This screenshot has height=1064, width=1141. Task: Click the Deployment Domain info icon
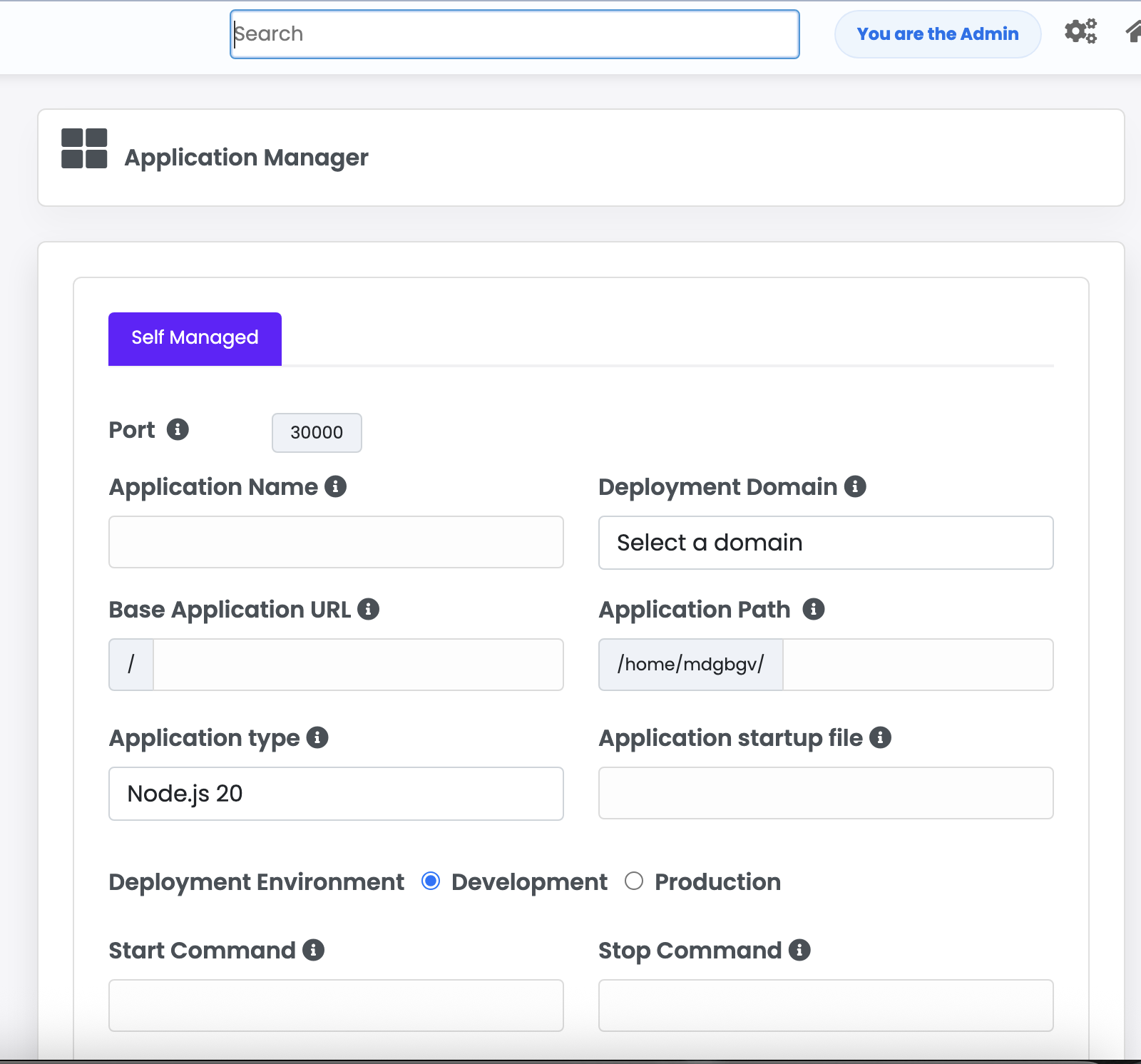[x=855, y=486]
